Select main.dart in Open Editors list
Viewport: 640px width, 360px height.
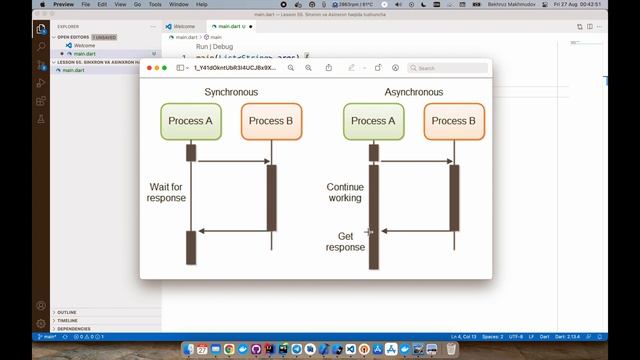tap(106, 53)
